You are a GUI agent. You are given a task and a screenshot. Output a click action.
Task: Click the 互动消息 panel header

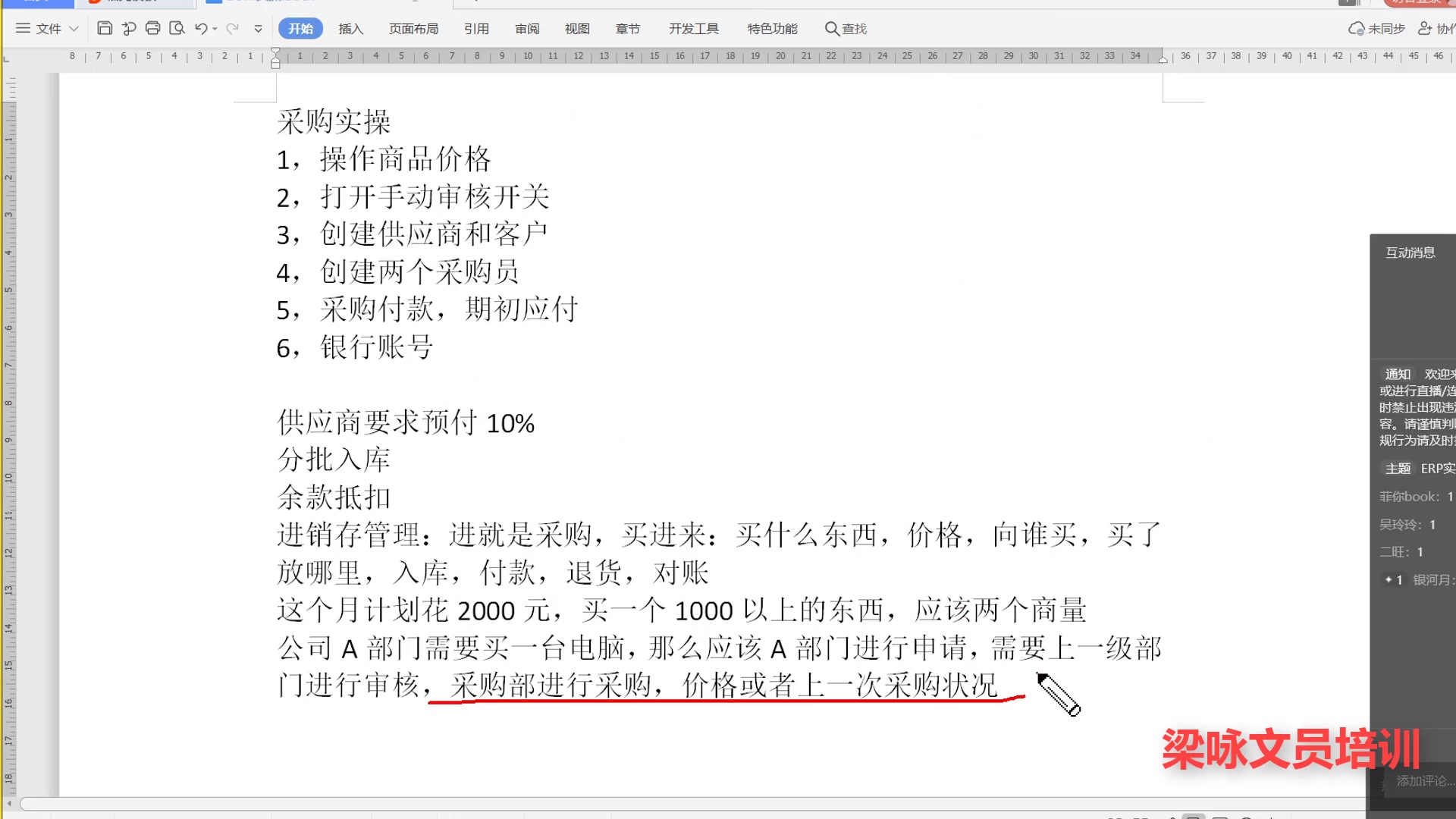click(1410, 253)
